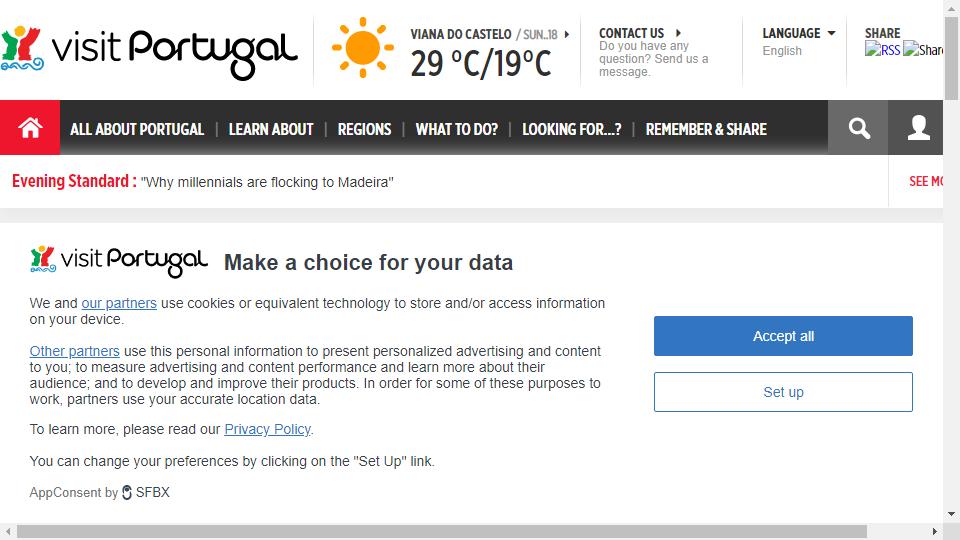The width and height of the screenshot is (960, 540).
Task: Open the our partners link
Action: 119,303
